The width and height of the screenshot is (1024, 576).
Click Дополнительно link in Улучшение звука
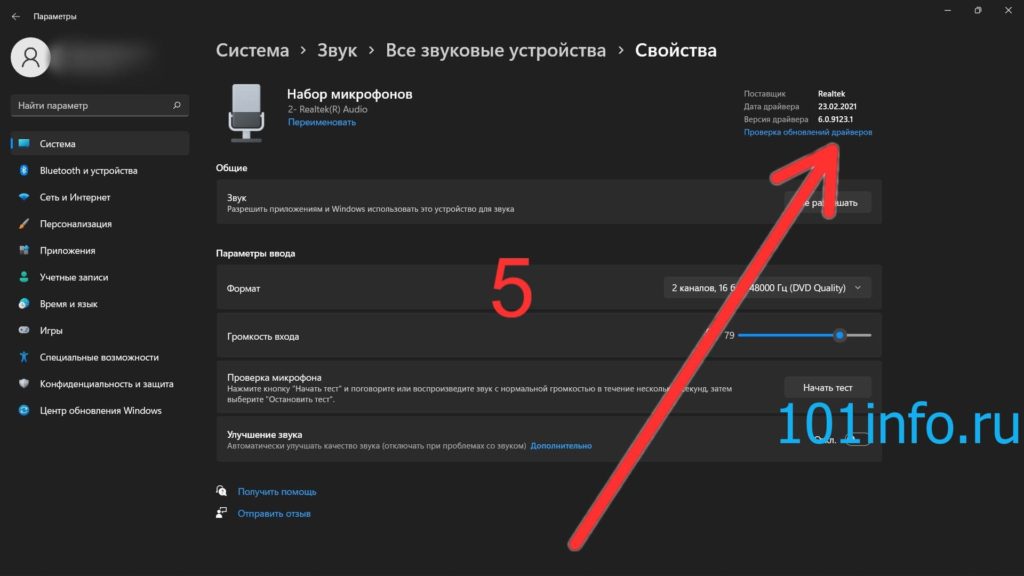(561, 446)
